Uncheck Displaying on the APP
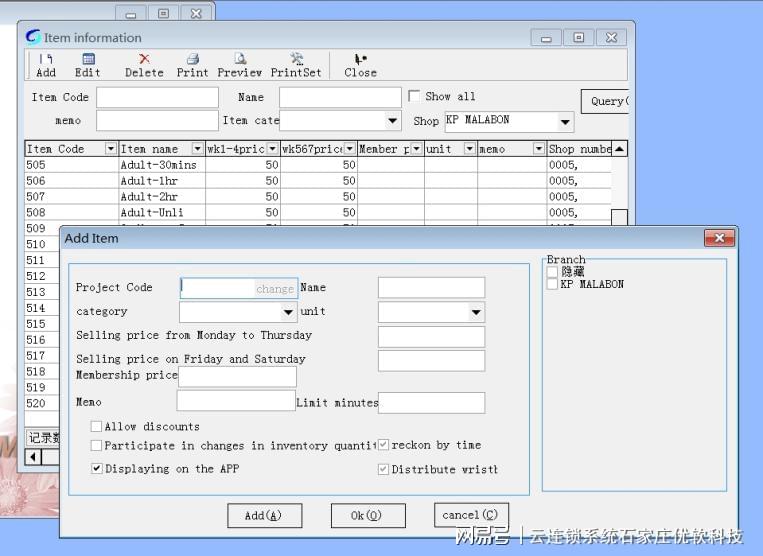 point(97,469)
